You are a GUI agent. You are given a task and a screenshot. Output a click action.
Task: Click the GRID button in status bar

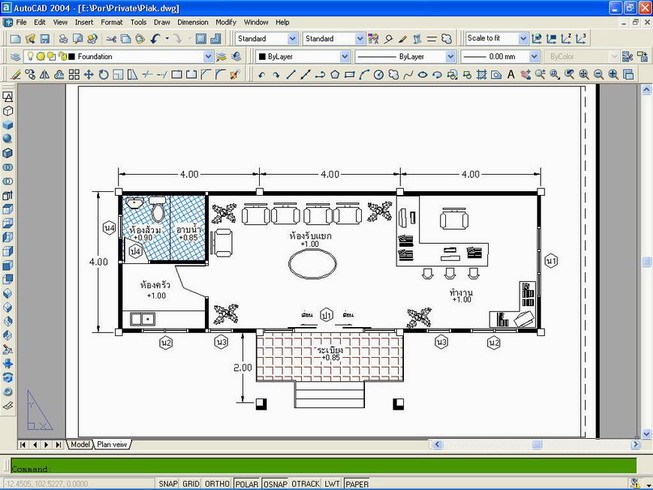[193, 484]
